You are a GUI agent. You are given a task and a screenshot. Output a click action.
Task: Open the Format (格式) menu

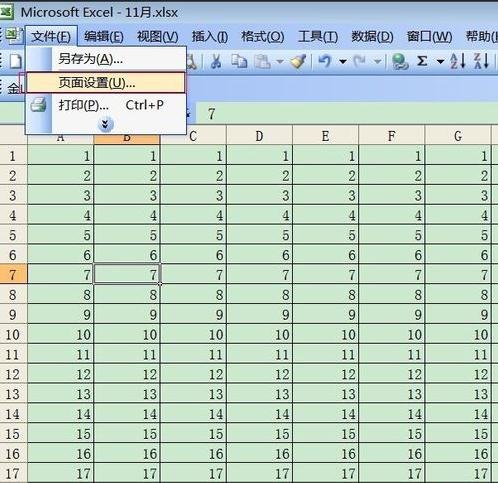[x=263, y=36]
